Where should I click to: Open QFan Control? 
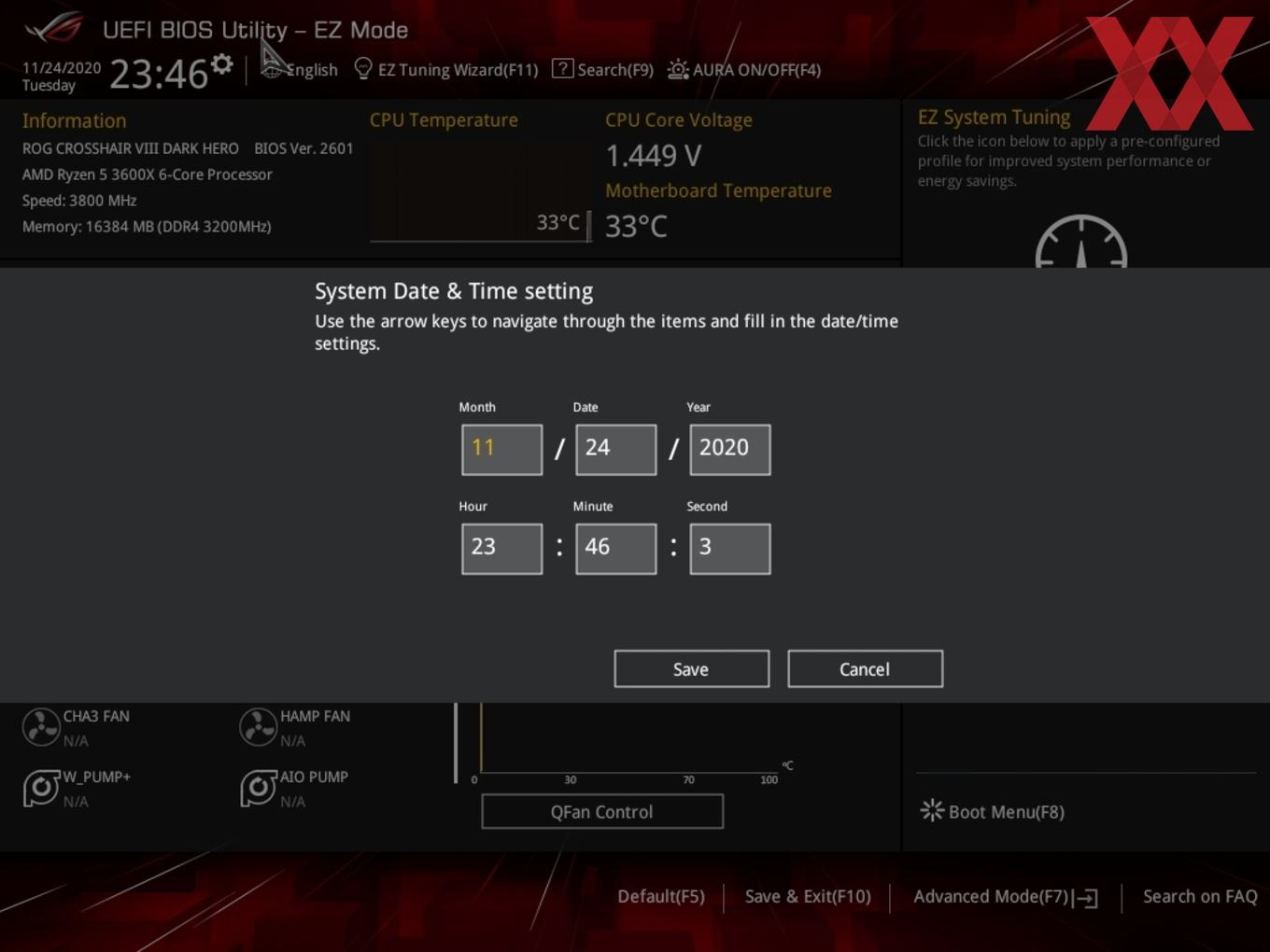[602, 811]
